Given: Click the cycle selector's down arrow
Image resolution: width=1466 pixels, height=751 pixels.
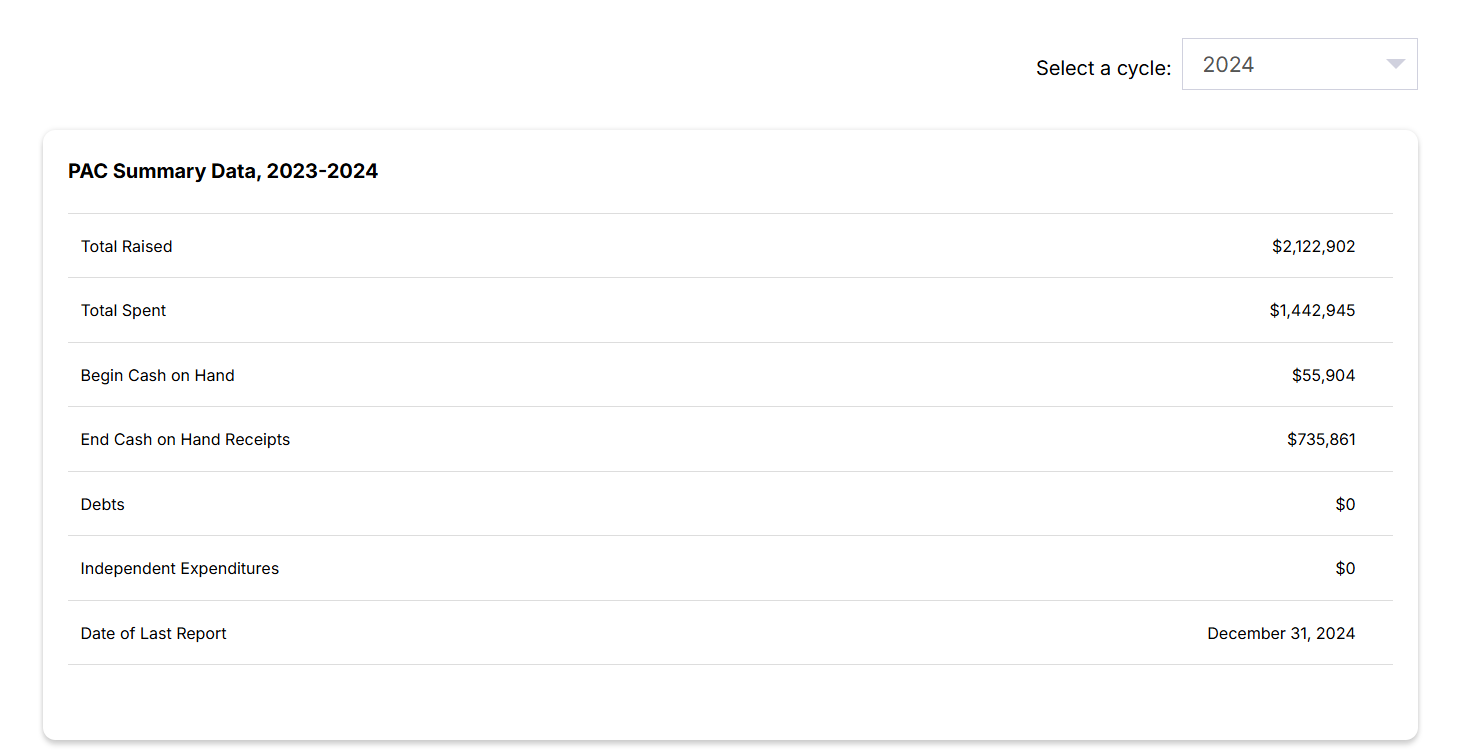Looking at the screenshot, I should click(1395, 64).
